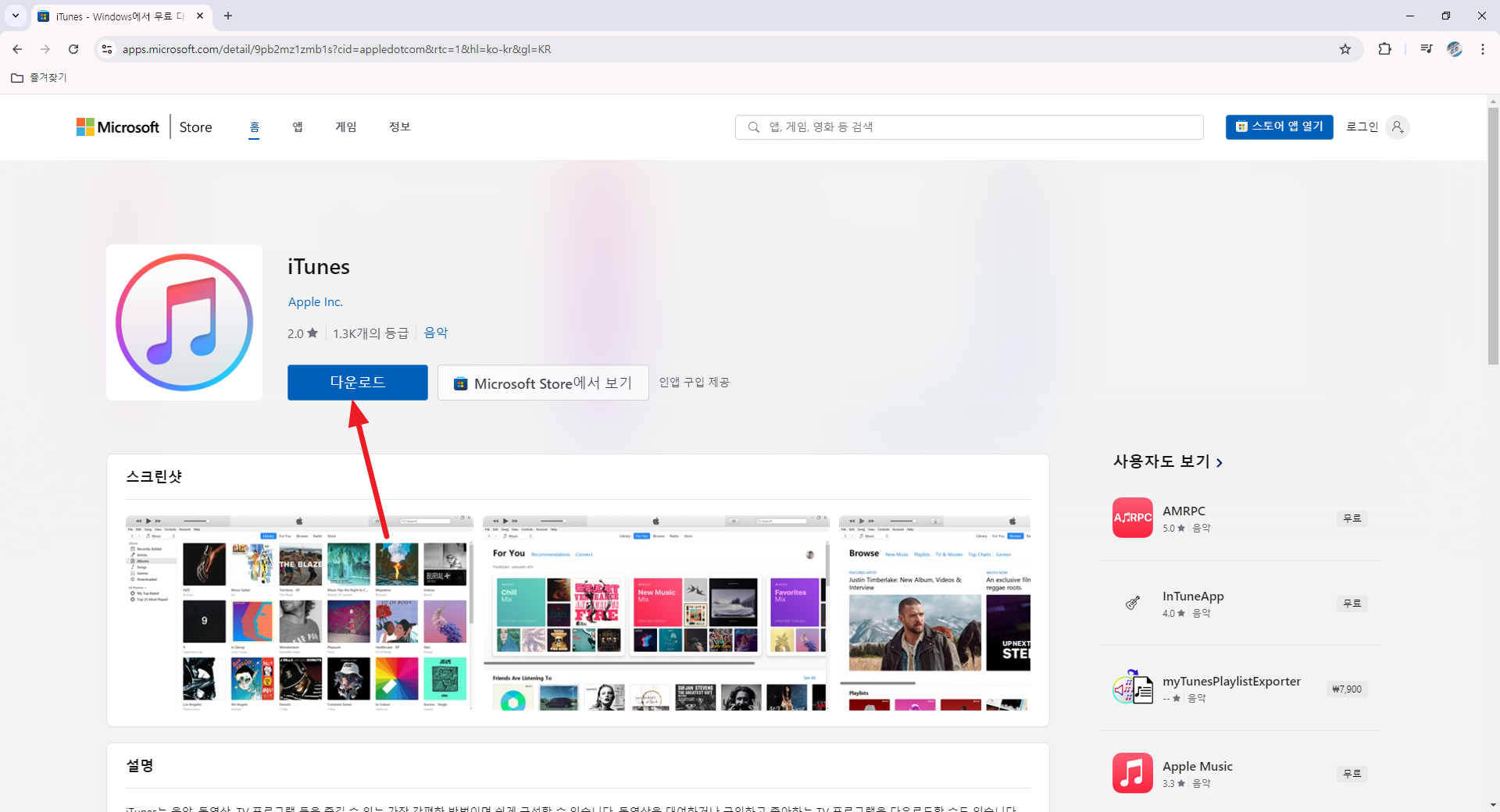Viewport: 1500px width, 812px height.
Task: Click the Apple Music app icon
Action: [1133, 773]
